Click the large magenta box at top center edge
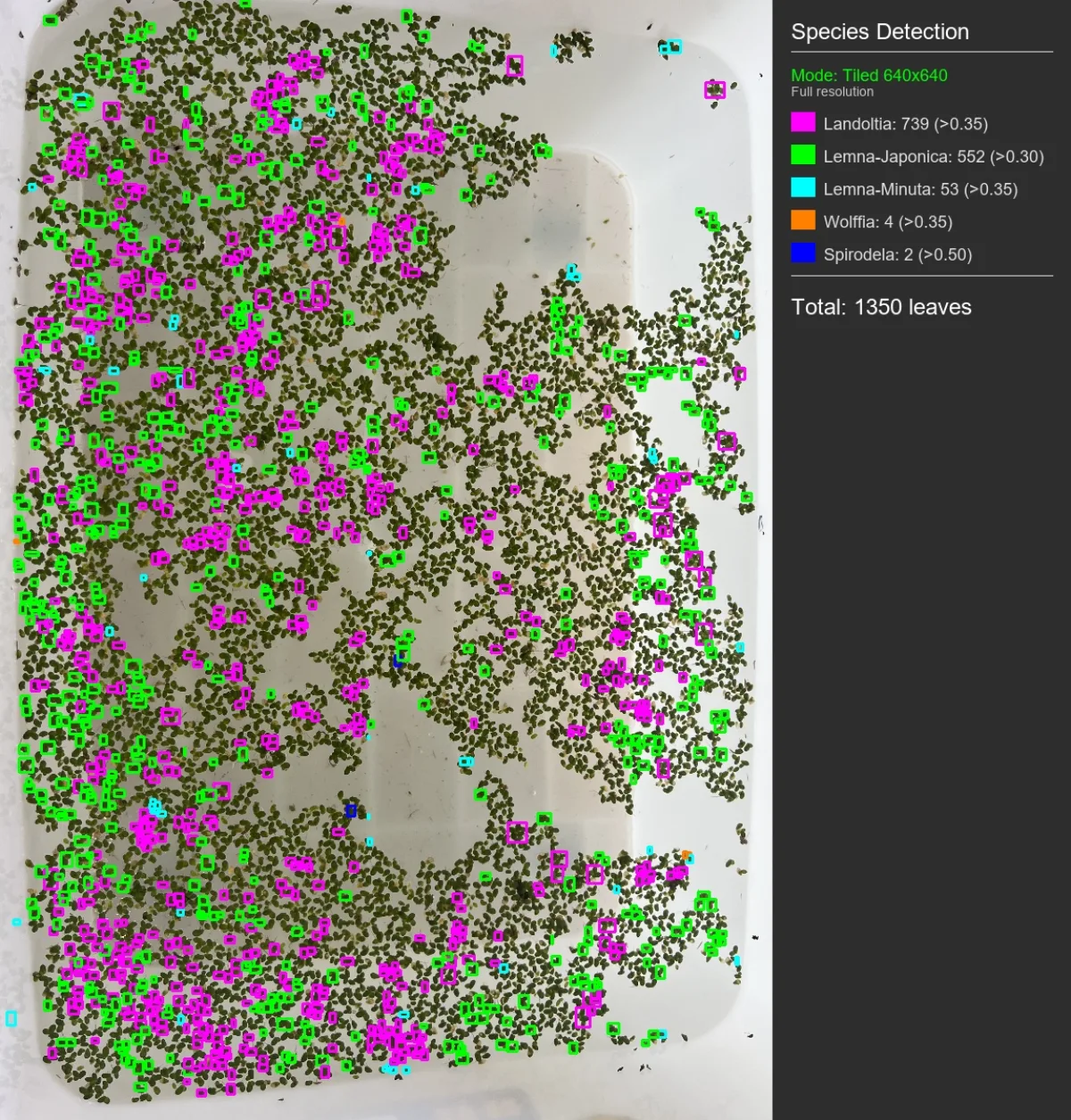Viewport: 1071px width, 1120px height. [514, 65]
